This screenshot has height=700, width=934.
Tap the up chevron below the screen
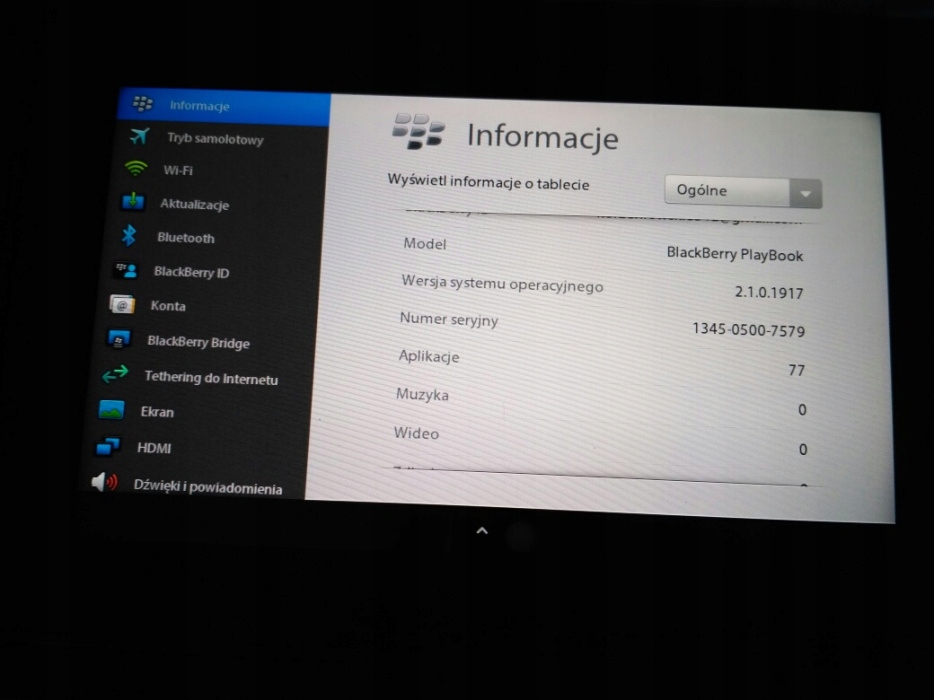(x=482, y=530)
